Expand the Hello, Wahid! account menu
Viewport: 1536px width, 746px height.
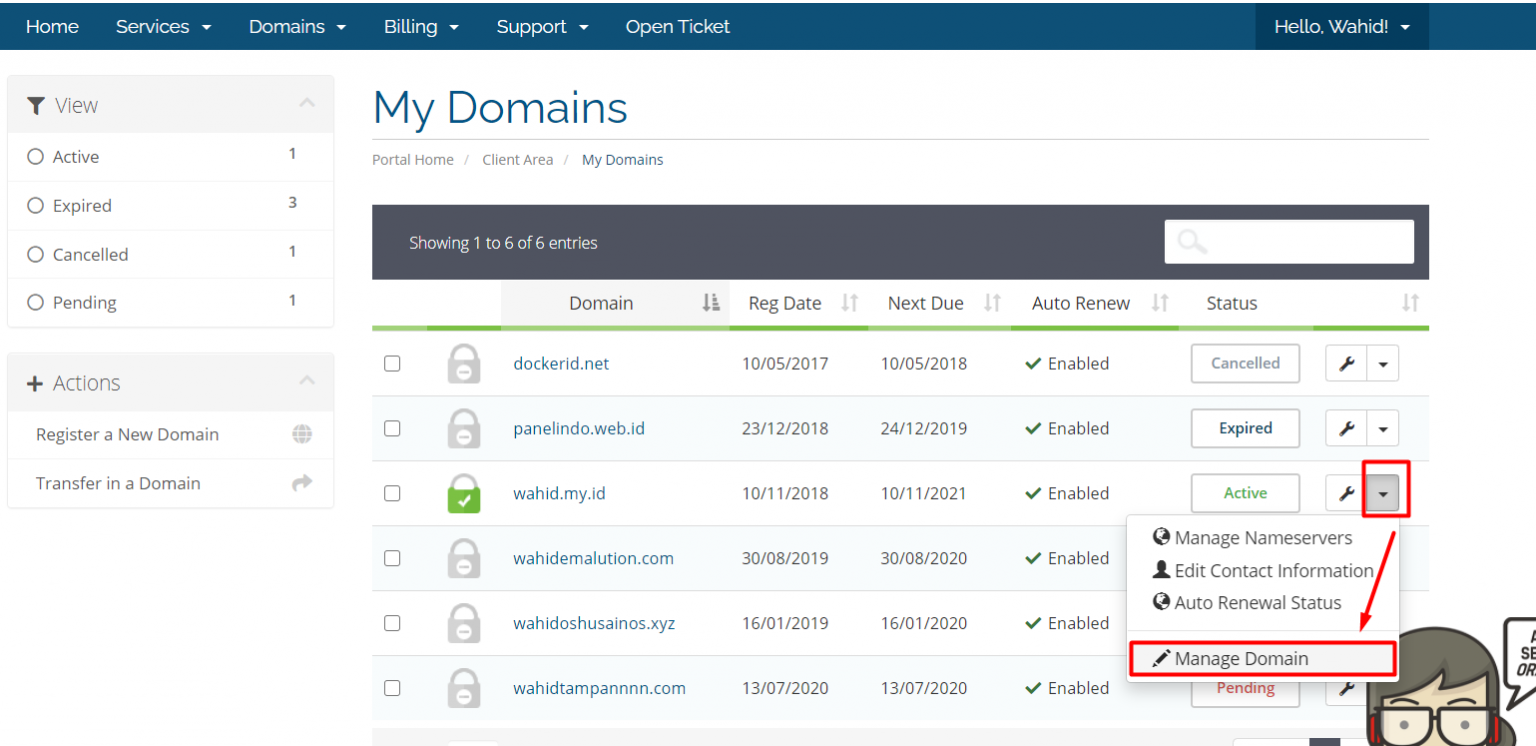click(1342, 27)
